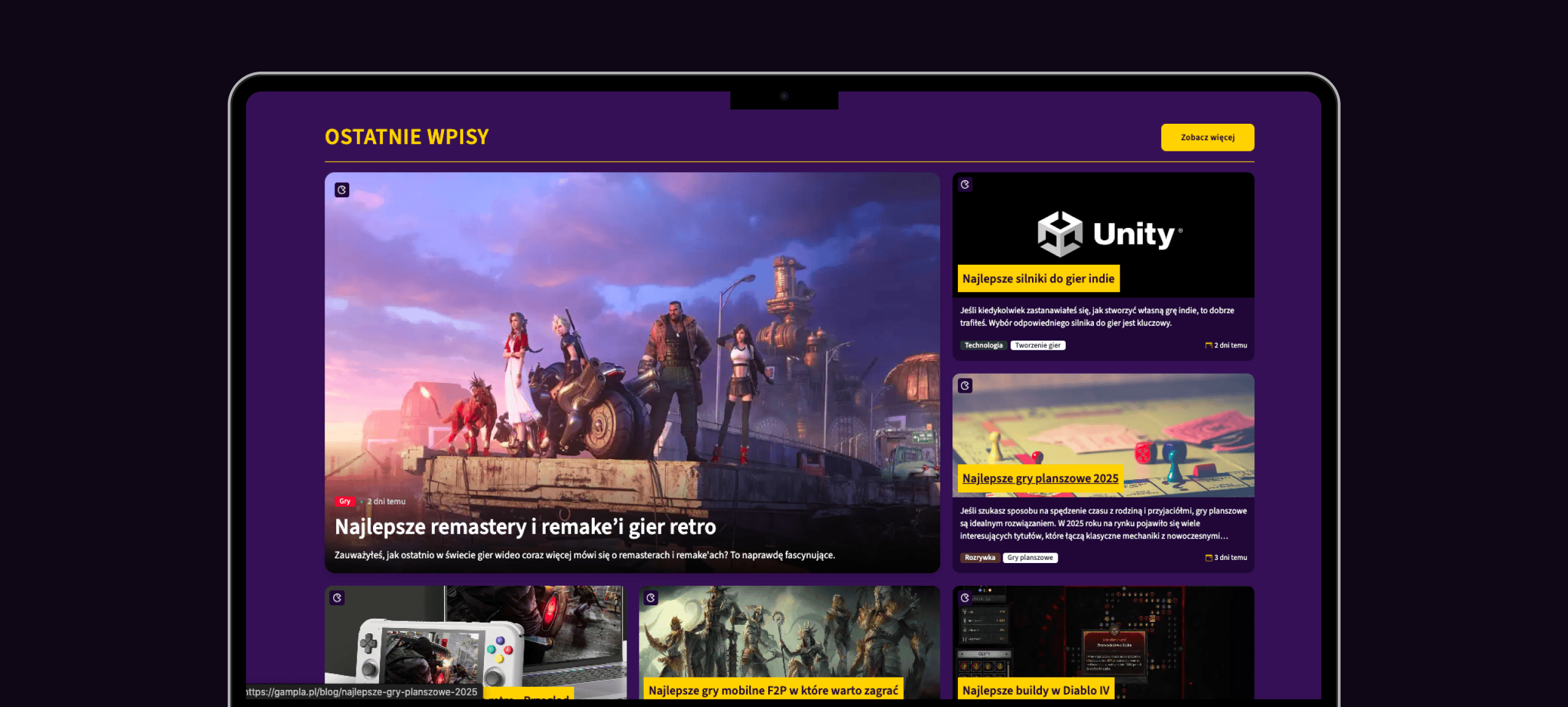The image size is (1568, 707).
Task: Click the badge icon on handheld console card
Action: (x=337, y=597)
